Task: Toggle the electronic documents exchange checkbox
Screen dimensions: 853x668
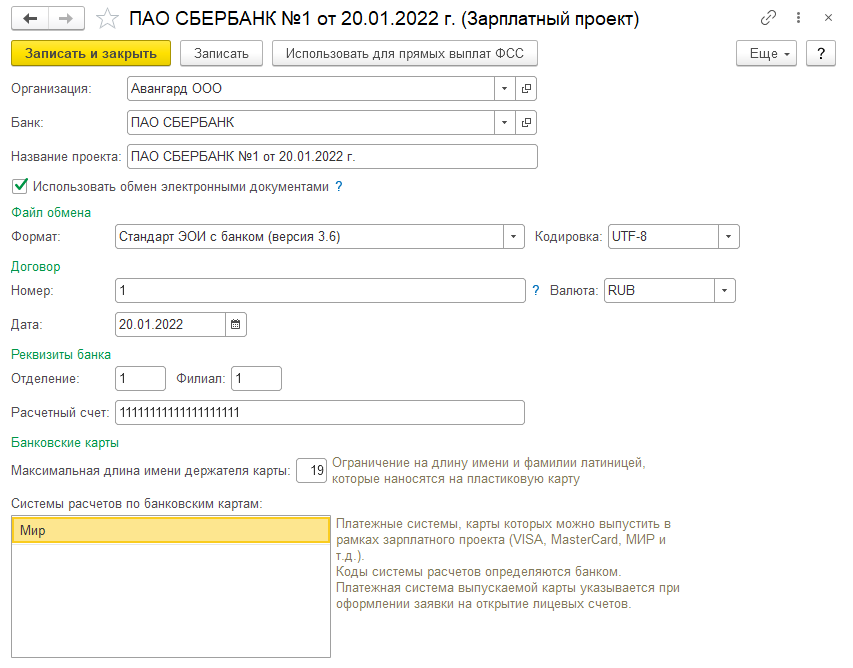Action: click(20, 186)
